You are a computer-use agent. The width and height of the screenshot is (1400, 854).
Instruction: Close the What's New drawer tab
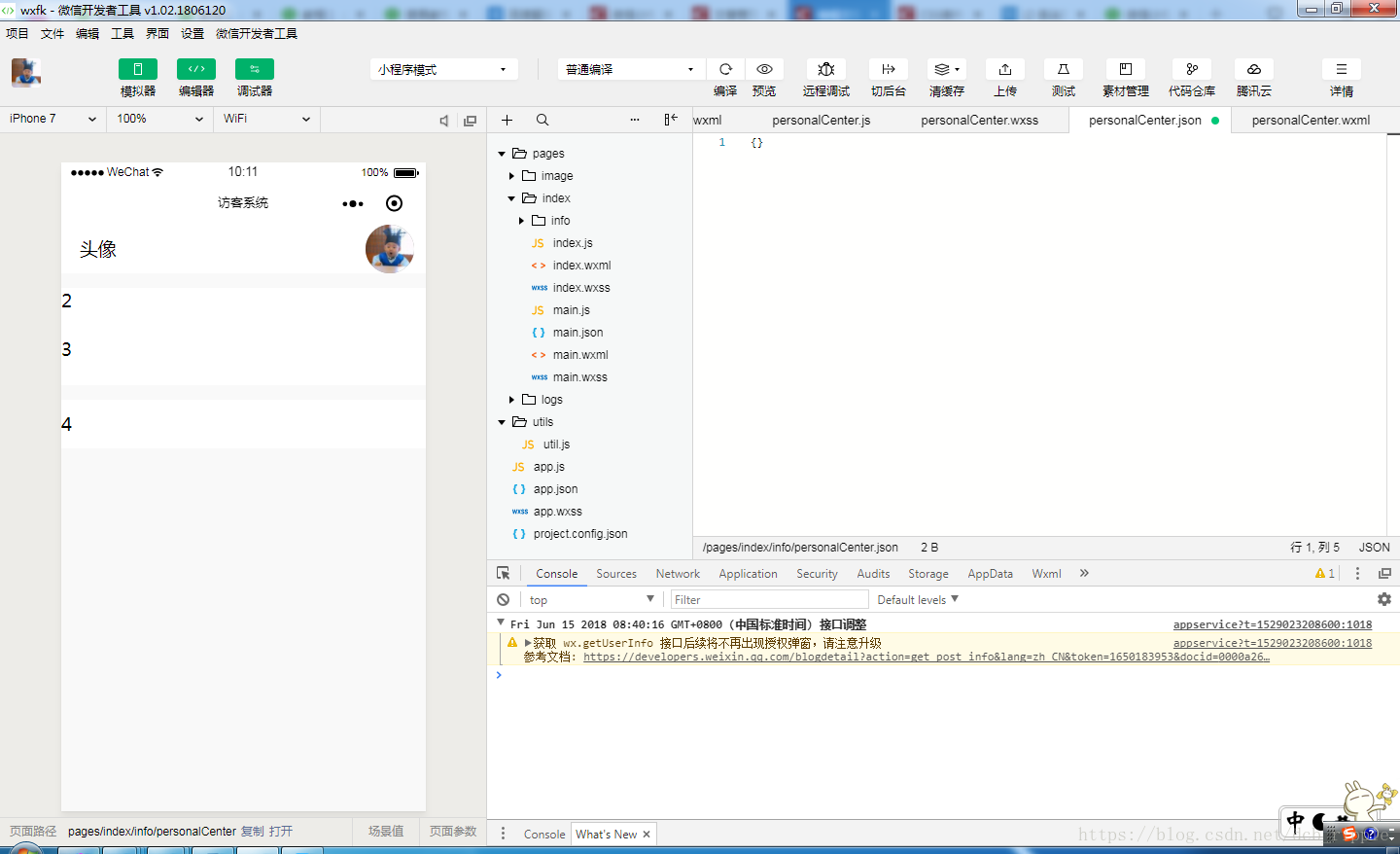click(647, 835)
